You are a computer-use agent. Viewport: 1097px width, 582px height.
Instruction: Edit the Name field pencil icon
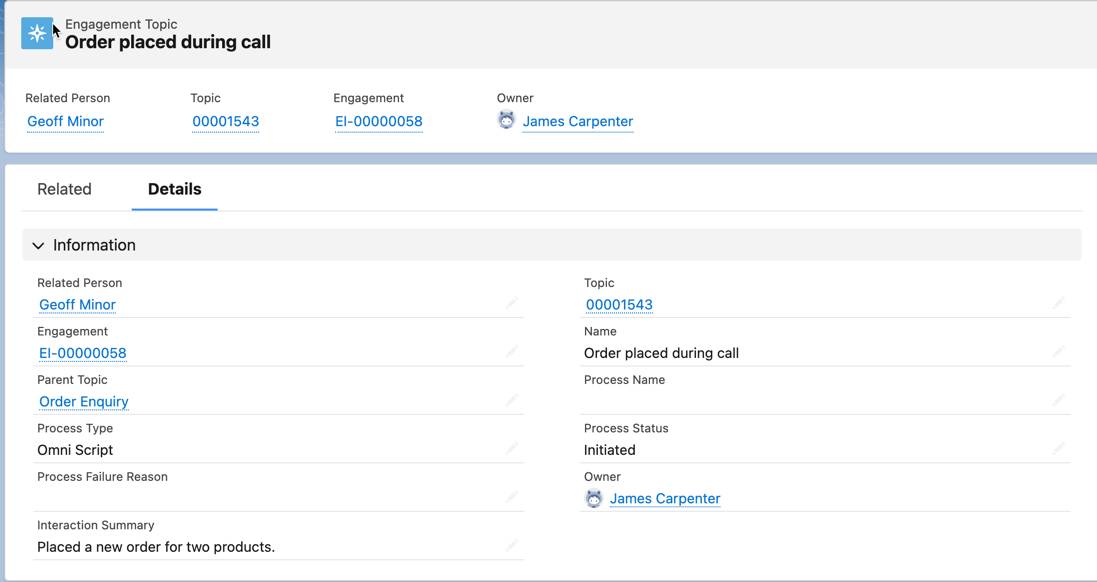[1059, 351]
